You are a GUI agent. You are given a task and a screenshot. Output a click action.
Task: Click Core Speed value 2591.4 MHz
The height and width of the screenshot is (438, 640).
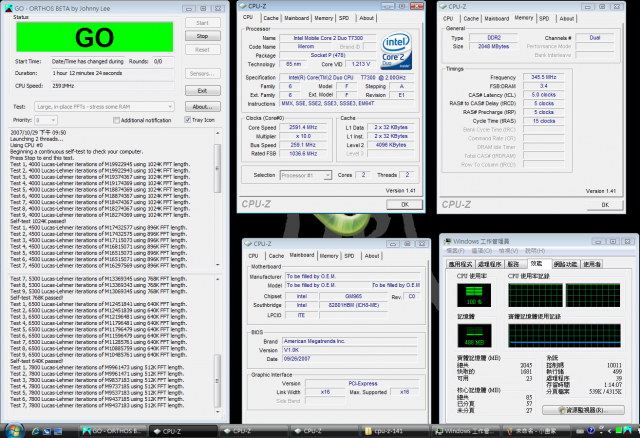303,127
